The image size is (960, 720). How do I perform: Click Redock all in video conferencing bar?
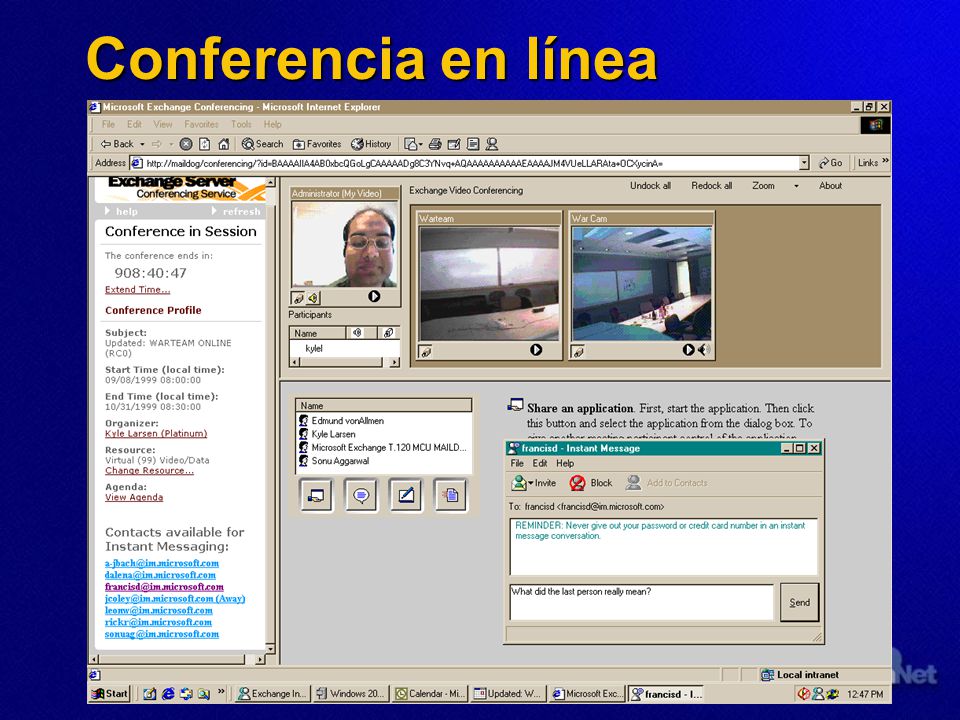click(711, 186)
